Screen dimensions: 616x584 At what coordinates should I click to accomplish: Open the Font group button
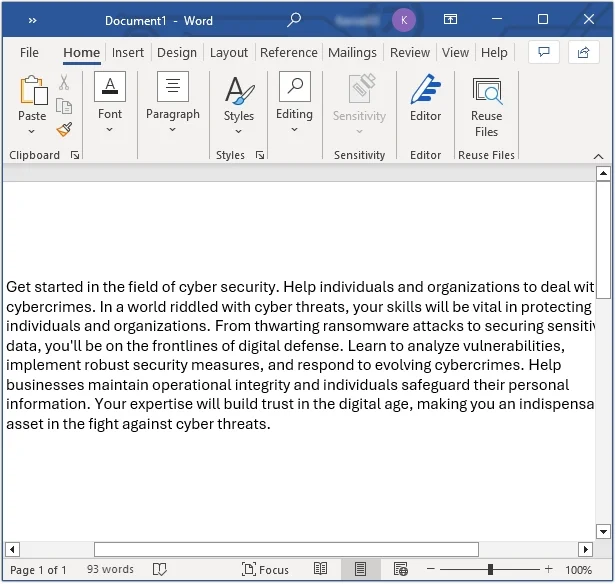pos(110,86)
